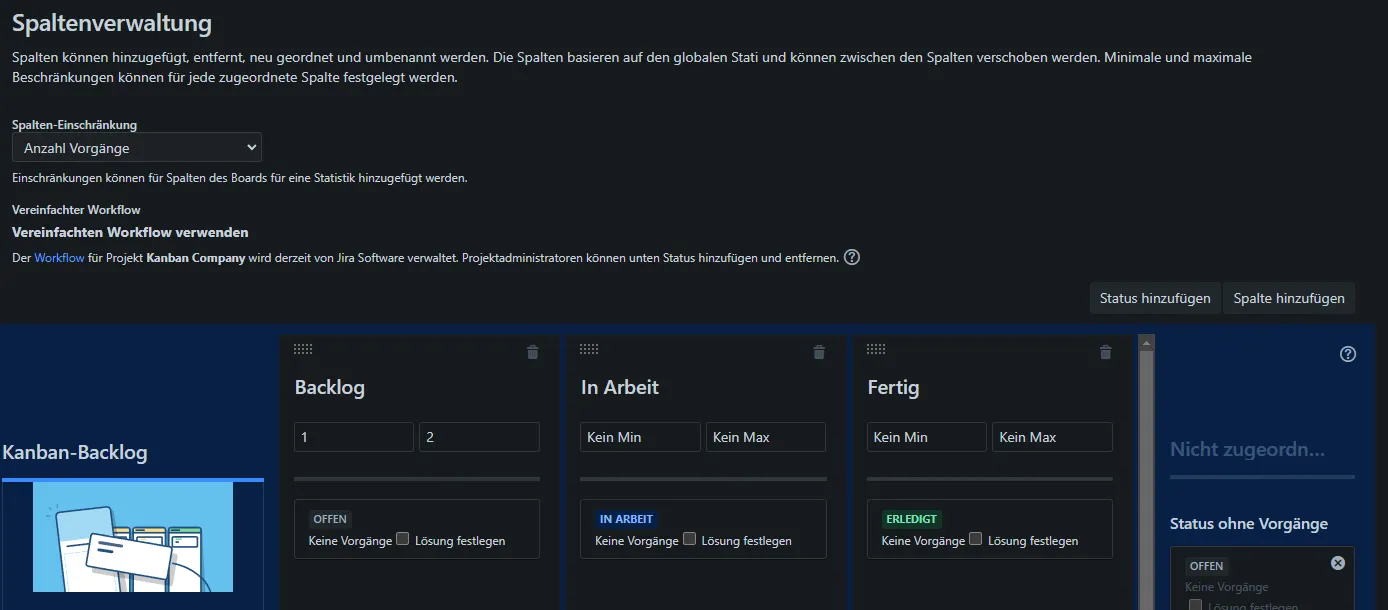Click the Fertig column title
1388x610 pixels.
[893, 388]
